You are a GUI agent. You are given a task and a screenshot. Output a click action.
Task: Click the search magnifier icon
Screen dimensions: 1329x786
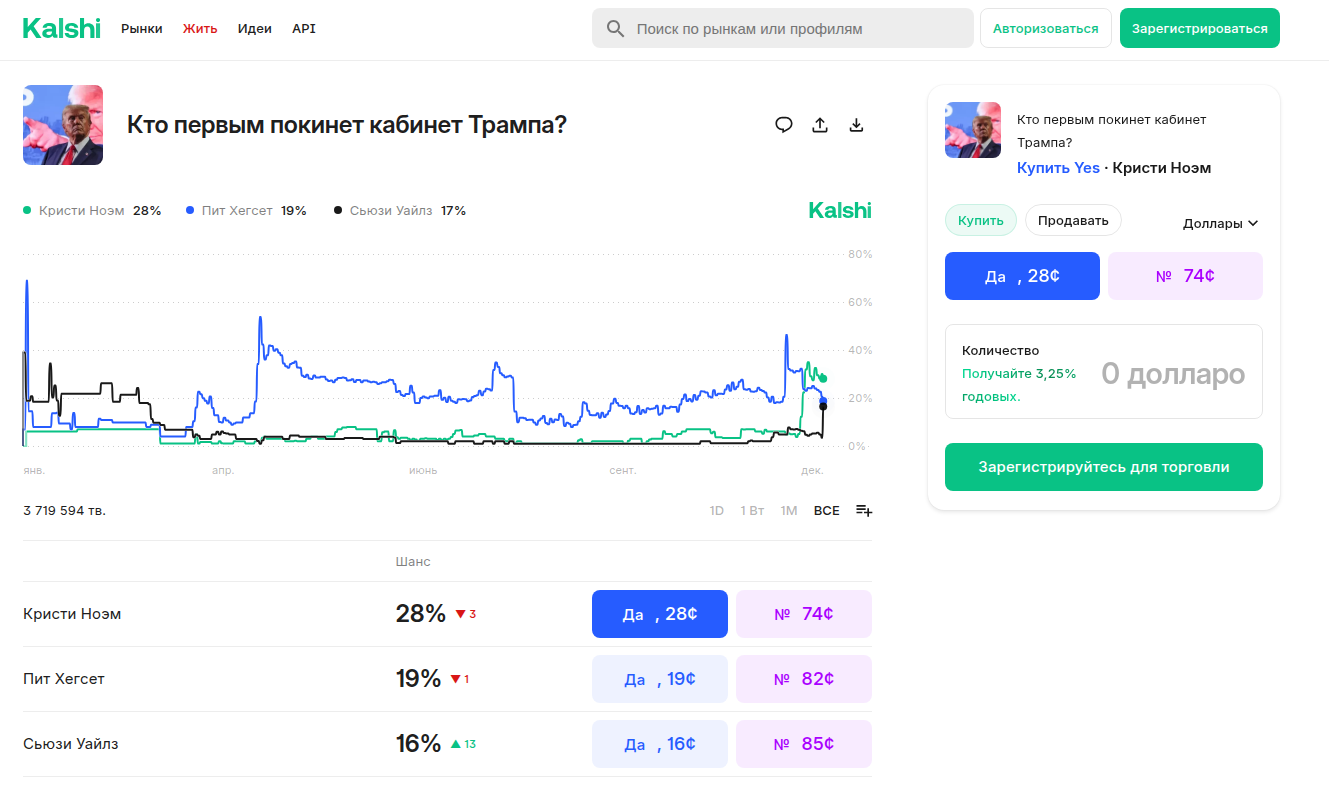[616, 29]
